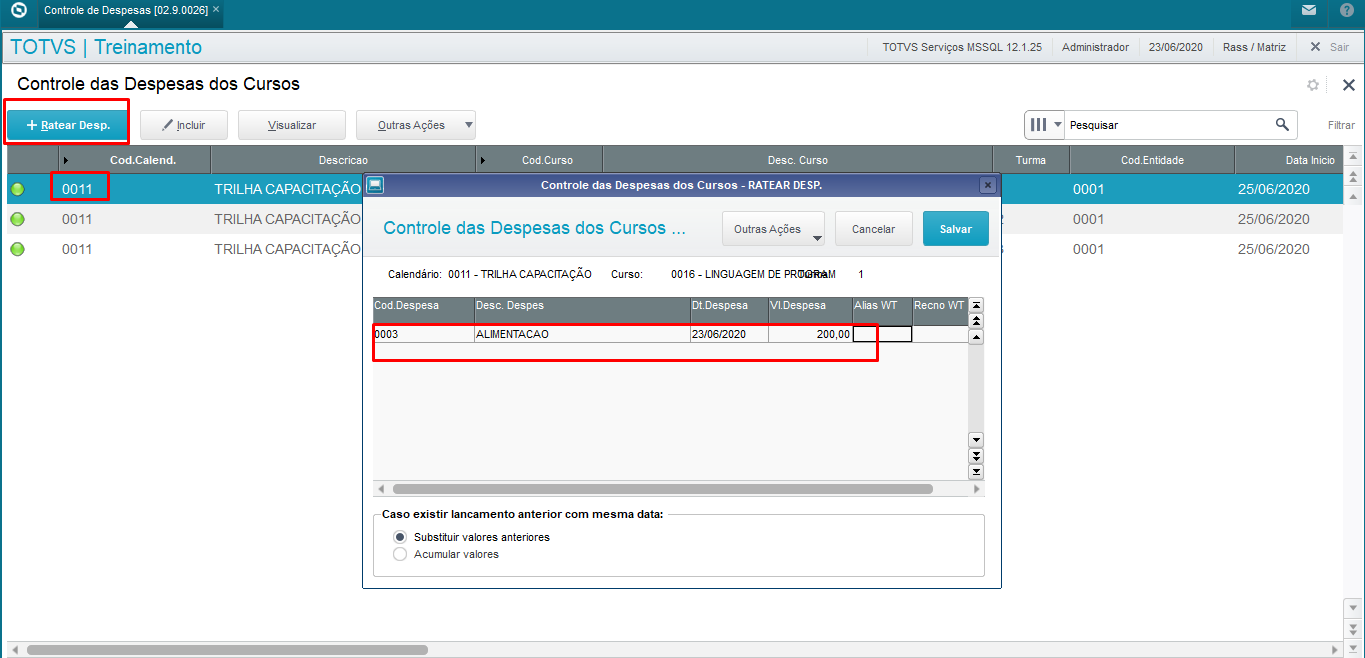This screenshot has width=1365, height=658.
Task: Select Acumular valores option
Action: (x=400, y=554)
